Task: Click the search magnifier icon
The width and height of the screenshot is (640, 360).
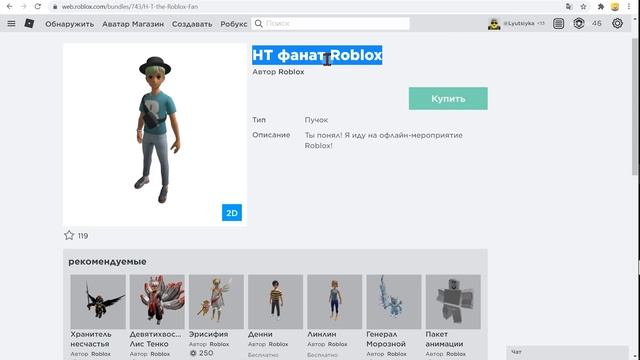Action: [x=258, y=24]
